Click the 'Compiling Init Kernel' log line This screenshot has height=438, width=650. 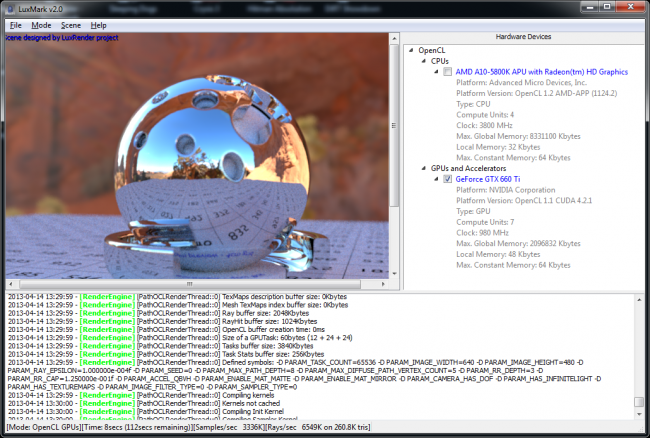point(146,412)
